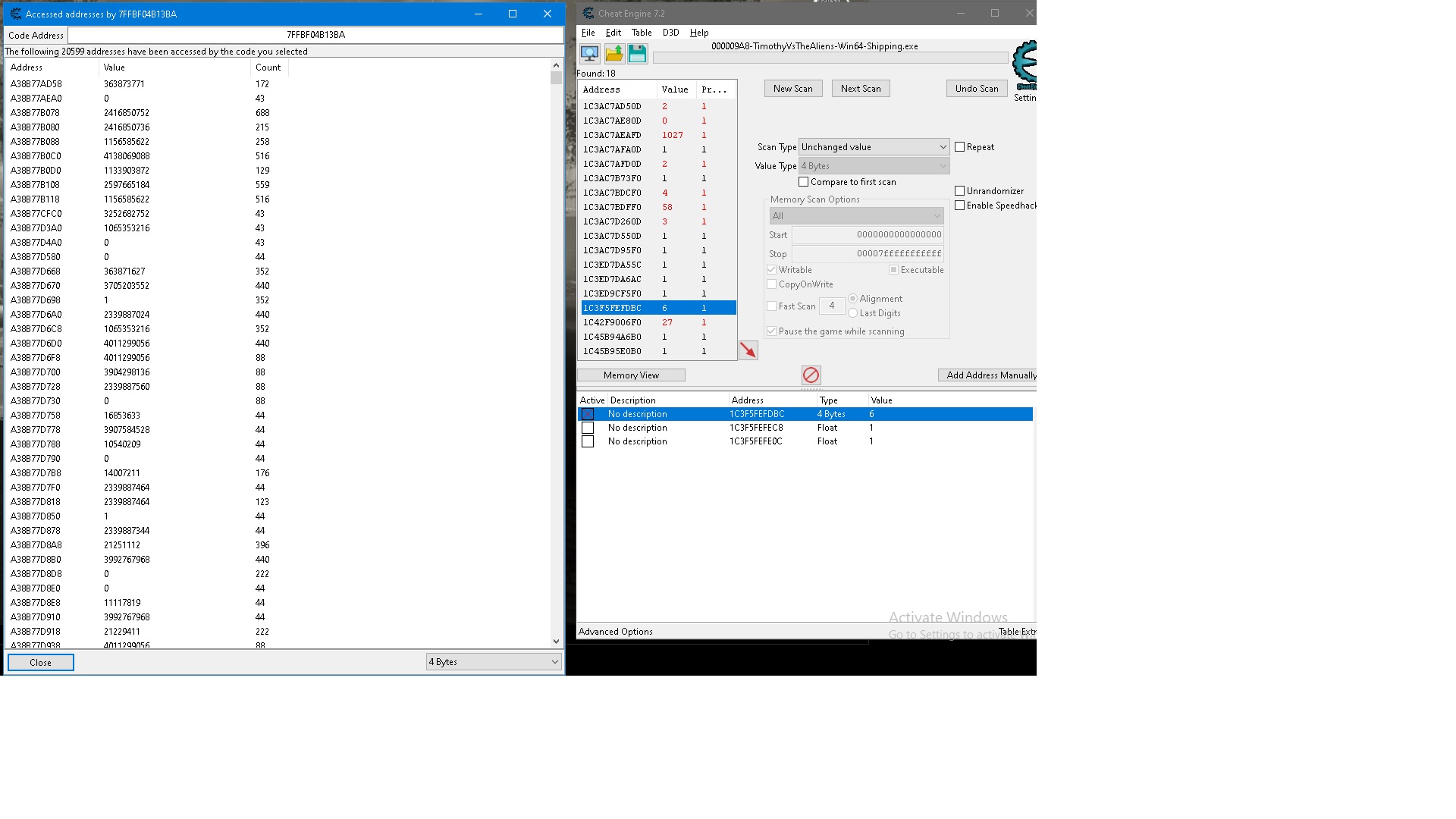Screen dimensions: 1456x819
Task: Open the D3D menu
Action: [670, 33]
